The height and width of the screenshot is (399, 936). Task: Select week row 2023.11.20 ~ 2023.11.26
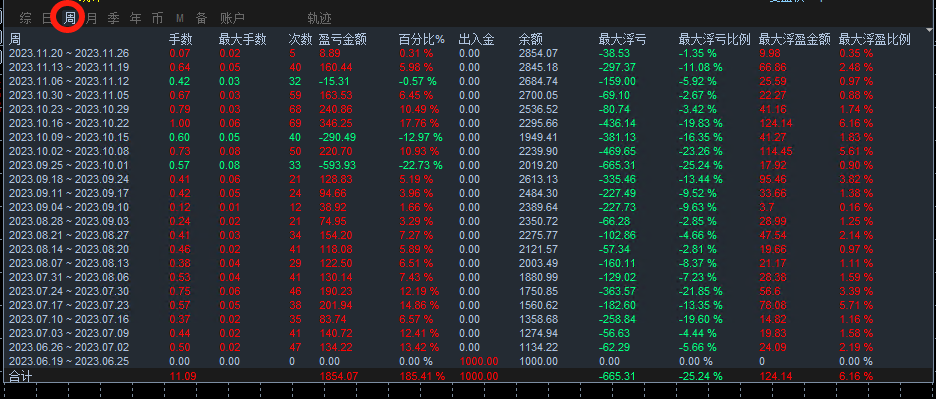(x=468, y=53)
